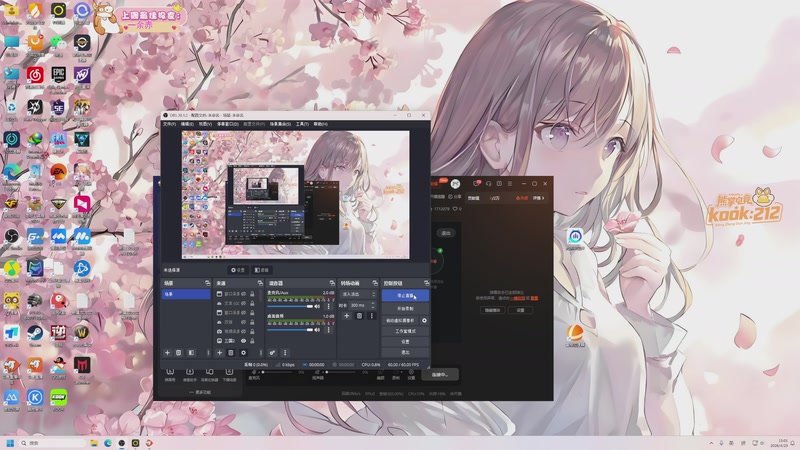The image size is (800, 450).
Task: Mute the 桌面音频 channel speaker icon
Action: coord(317,330)
